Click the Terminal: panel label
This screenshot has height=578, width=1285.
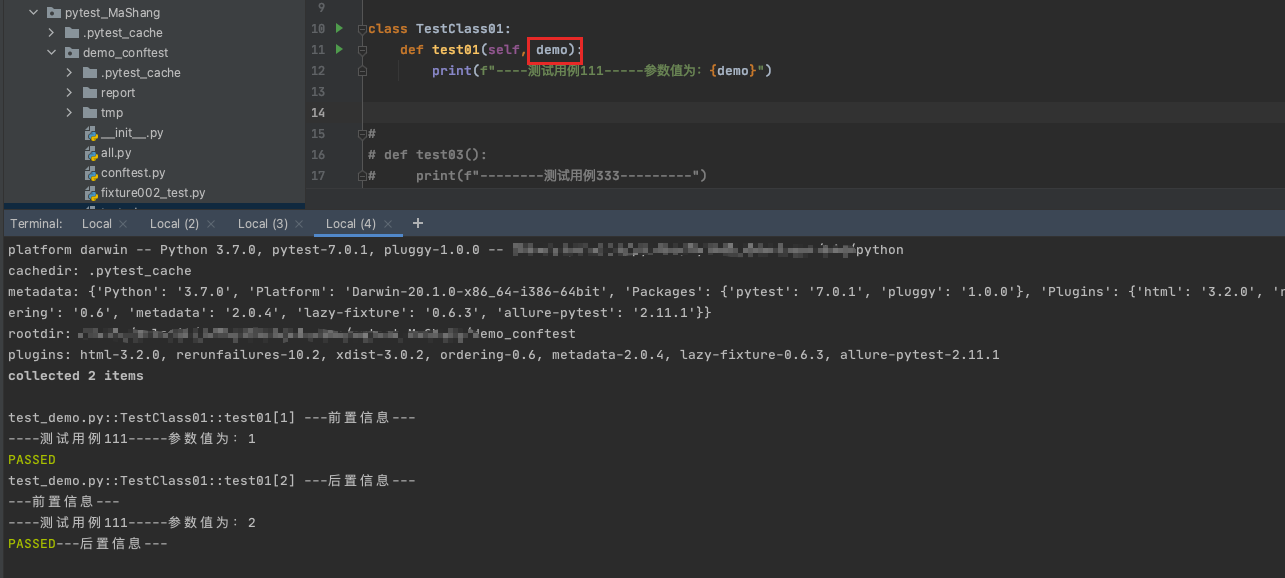(x=36, y=224)
